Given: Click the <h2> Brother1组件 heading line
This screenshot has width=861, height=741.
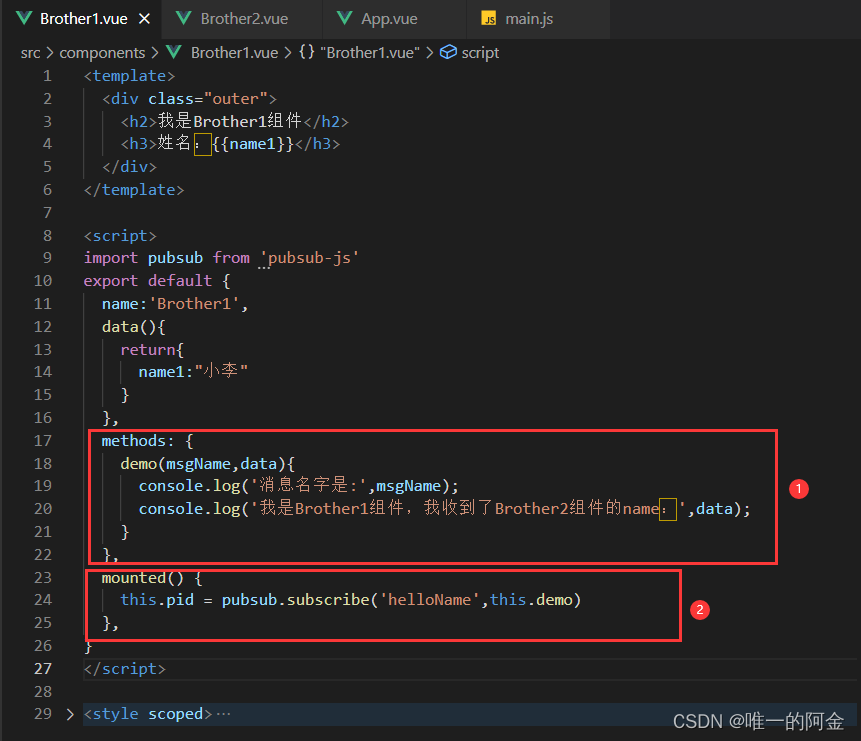Looking at the screenshot, I should [234, 121].
